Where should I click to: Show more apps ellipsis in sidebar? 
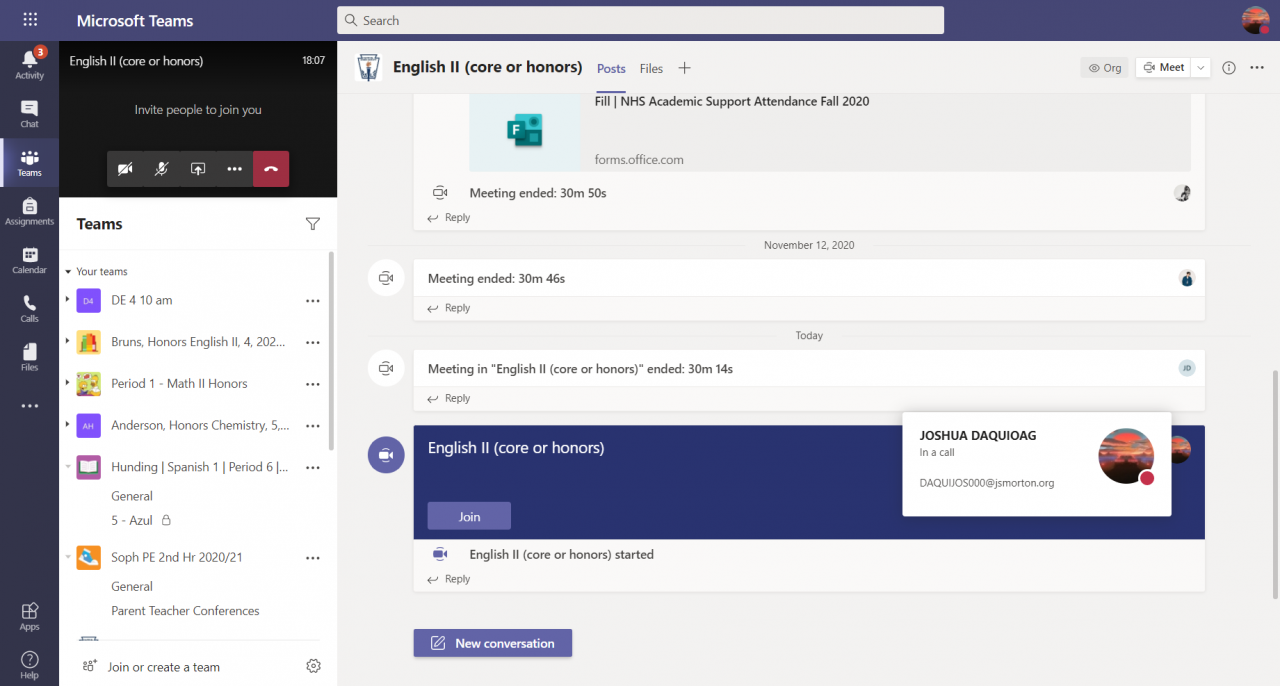click(29, 406)
